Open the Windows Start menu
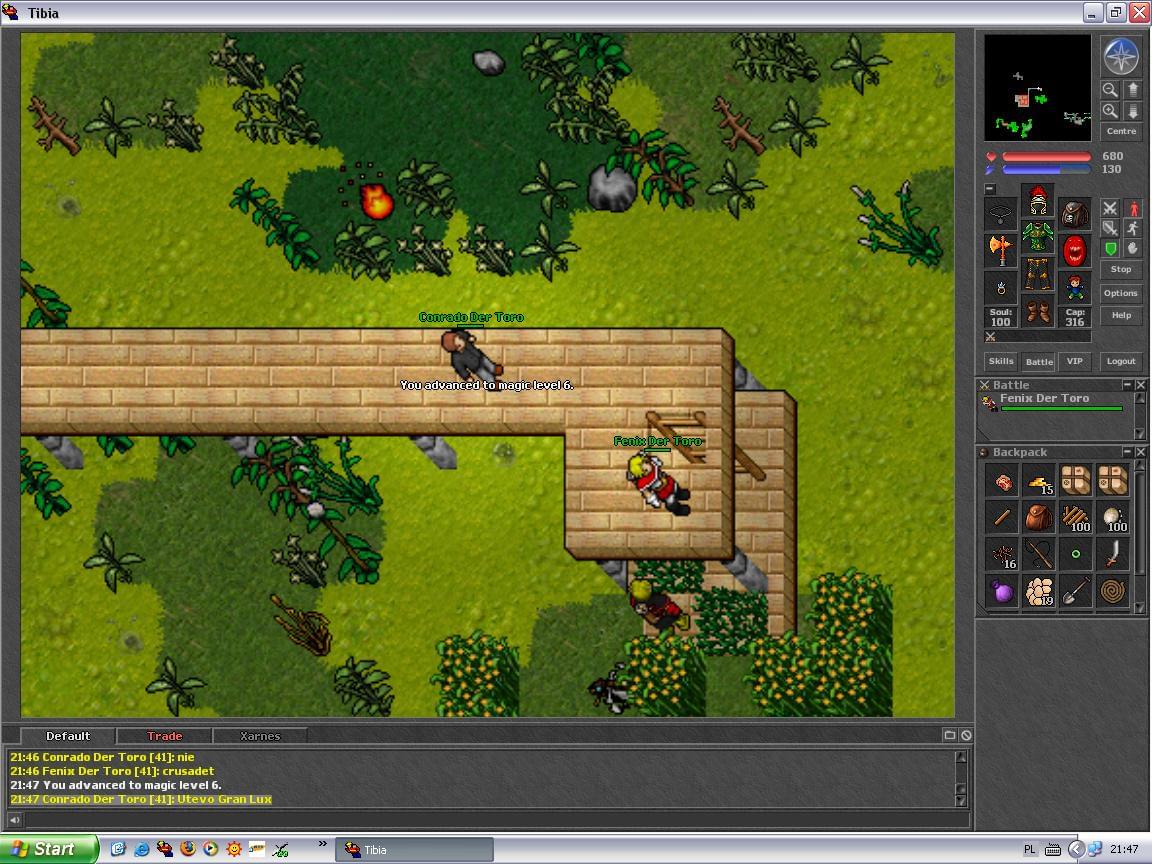This screenshot has height=864, width=1152. [x=48, y=849]
